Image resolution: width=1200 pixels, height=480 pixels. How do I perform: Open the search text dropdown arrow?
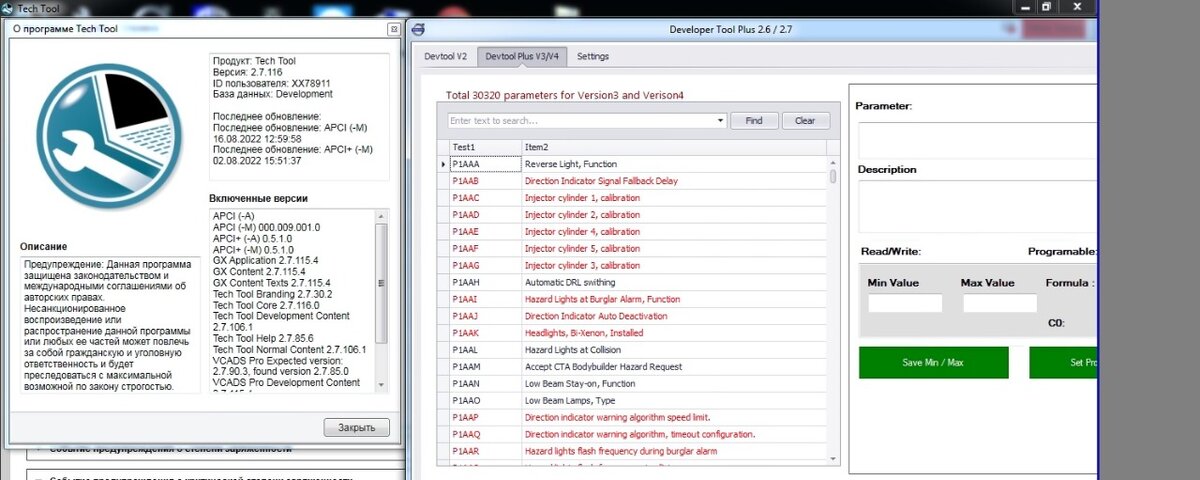click(721, 121)
